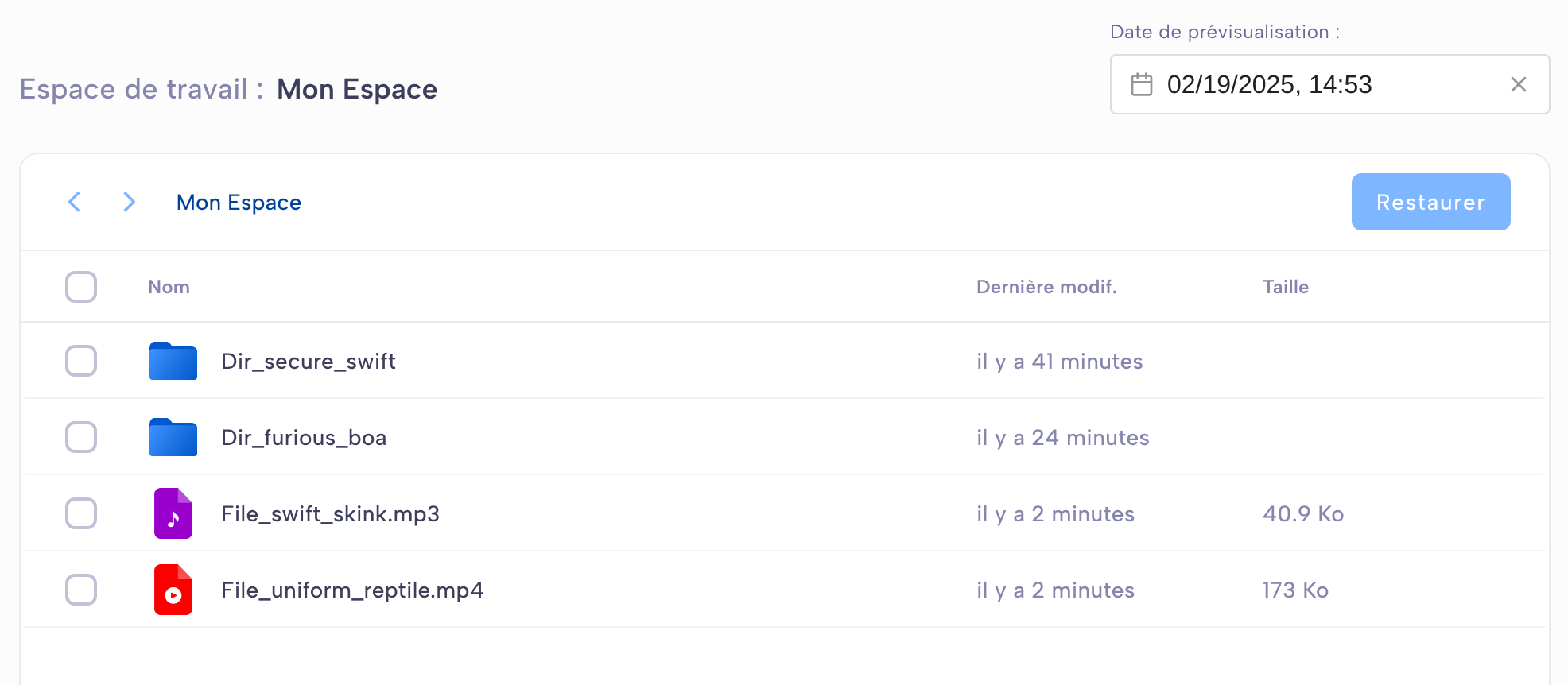This screenshot has width=1568, height=685.
Task: Click the purple mp3 music file icon
Action: pyautogui.click(x=173, y=513)
